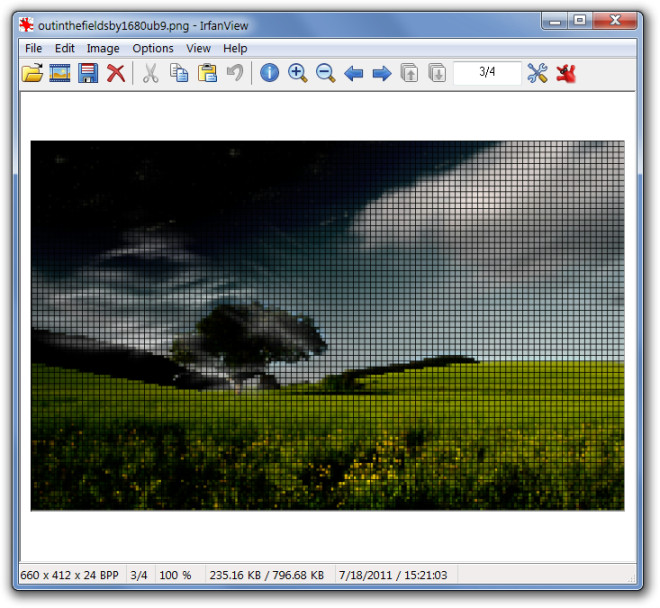Click the red IrfanView About mascot icon
This screenshot has height=608, width=660.
[x=566, y=73]
